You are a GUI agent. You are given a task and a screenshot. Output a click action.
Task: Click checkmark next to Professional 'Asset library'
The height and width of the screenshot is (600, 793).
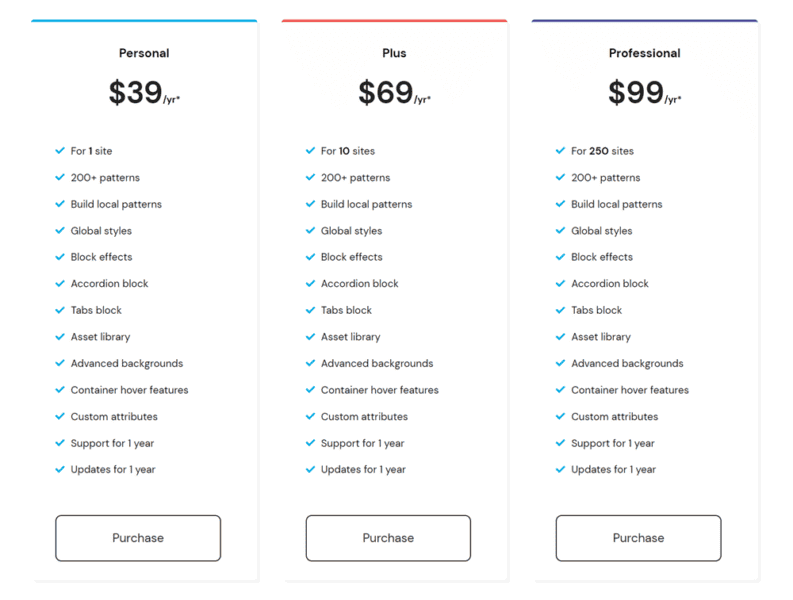560,337
